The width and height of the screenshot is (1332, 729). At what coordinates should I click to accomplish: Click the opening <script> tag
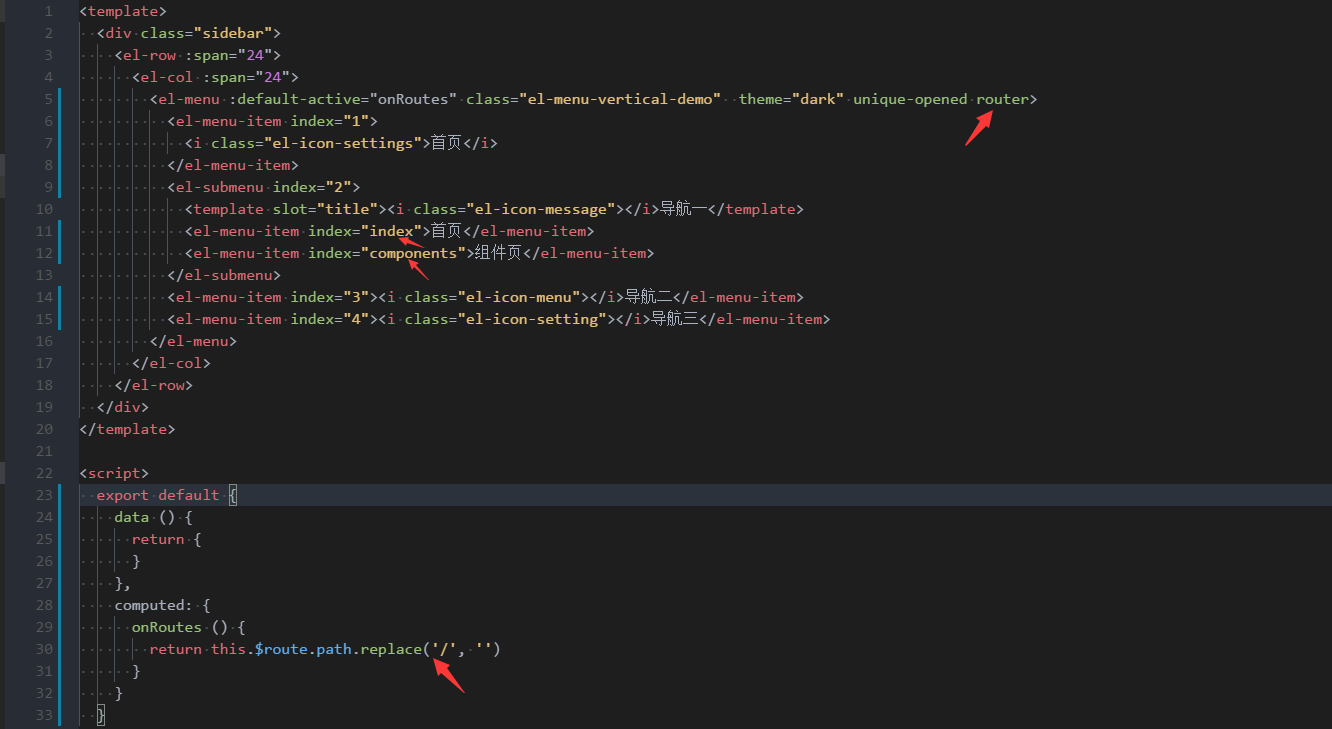[114, 473]
